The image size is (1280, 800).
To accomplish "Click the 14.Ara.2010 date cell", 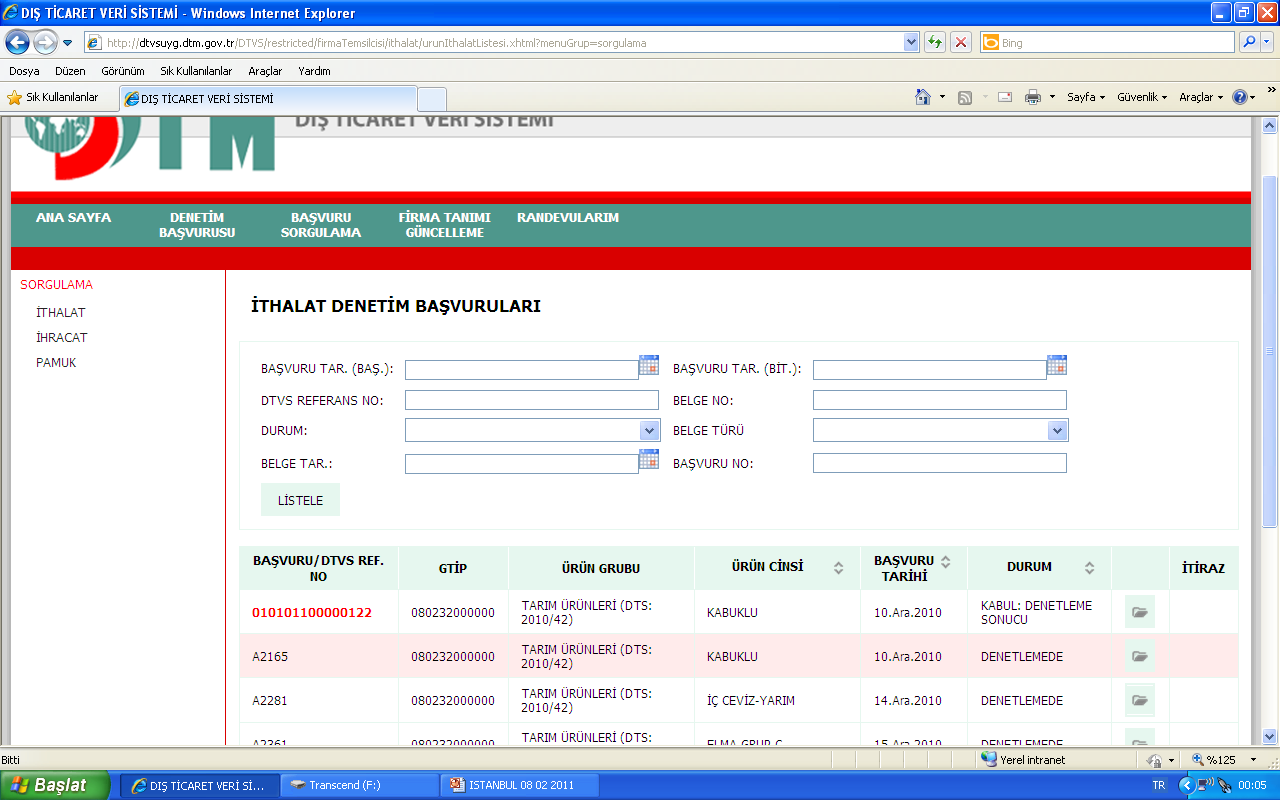I will tap(914, 700).
